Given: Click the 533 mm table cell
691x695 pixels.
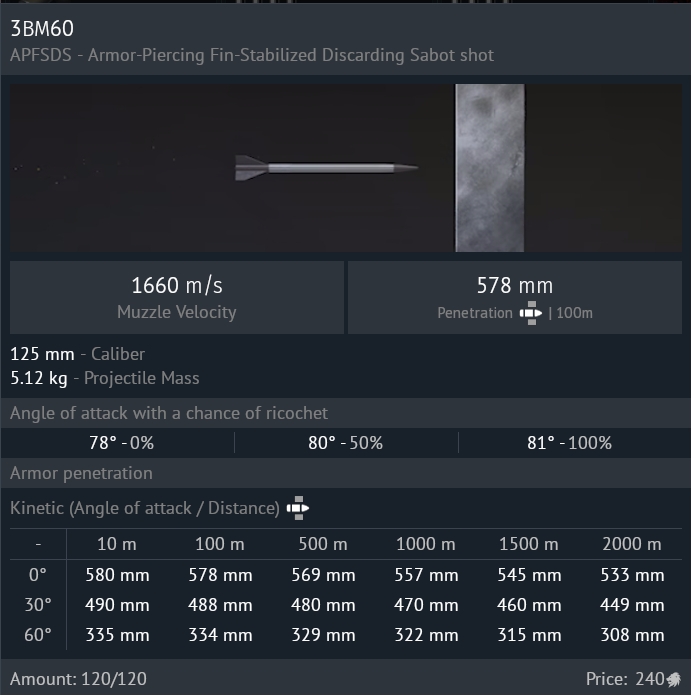Looking at the screenshot, I should (x=632, y=575).
